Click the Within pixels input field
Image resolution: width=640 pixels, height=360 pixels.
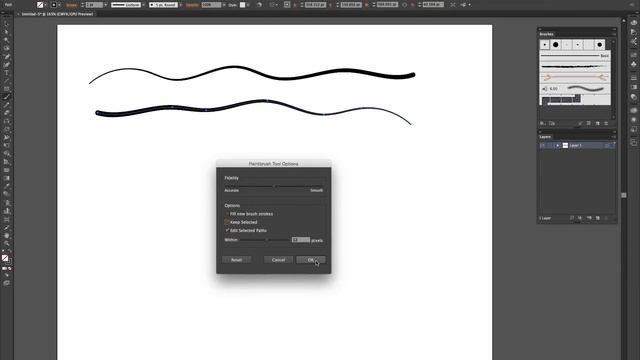tap(301, 240)
